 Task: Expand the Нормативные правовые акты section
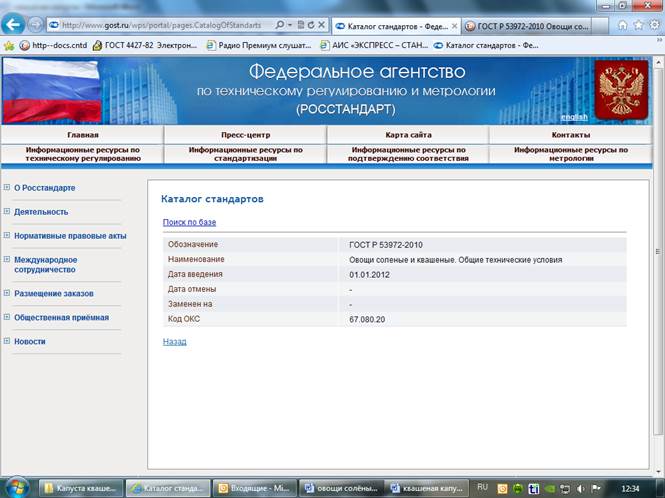tap(7, 235)
